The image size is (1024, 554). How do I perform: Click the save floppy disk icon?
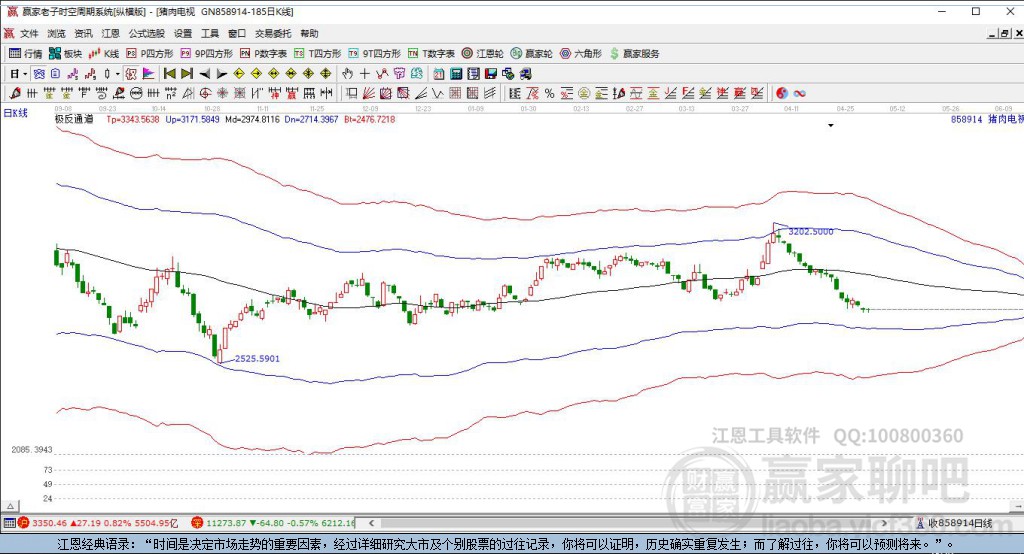(x=490, y=74)
